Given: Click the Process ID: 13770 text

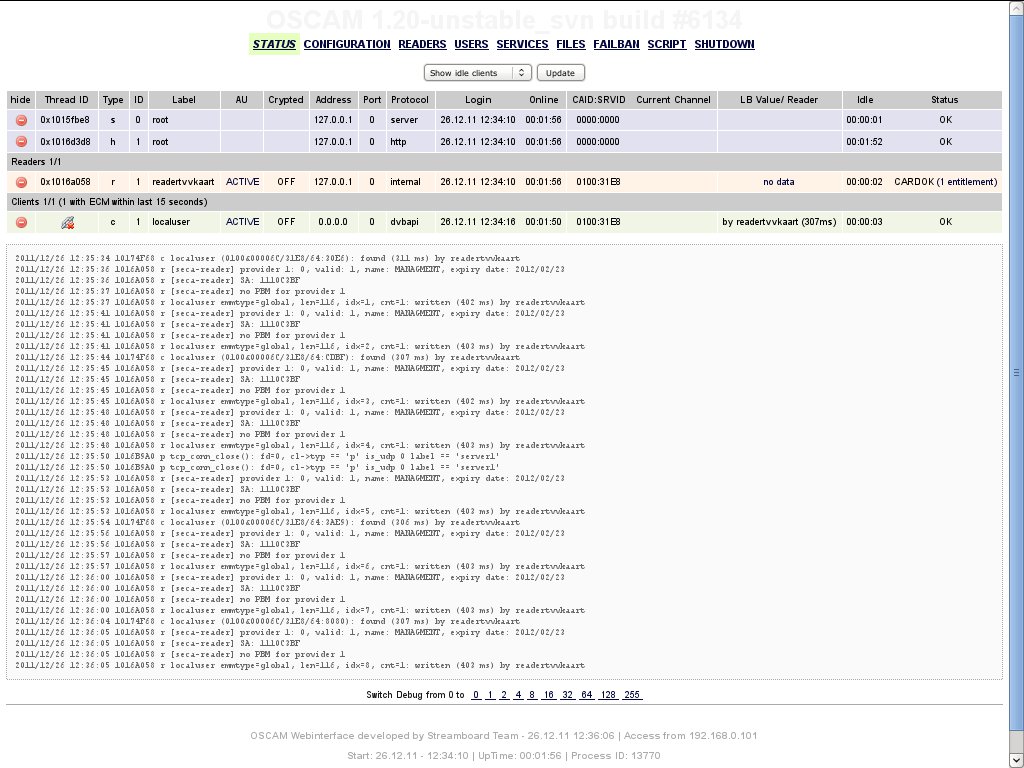Looking at the screenshot, I should (616, 756).
